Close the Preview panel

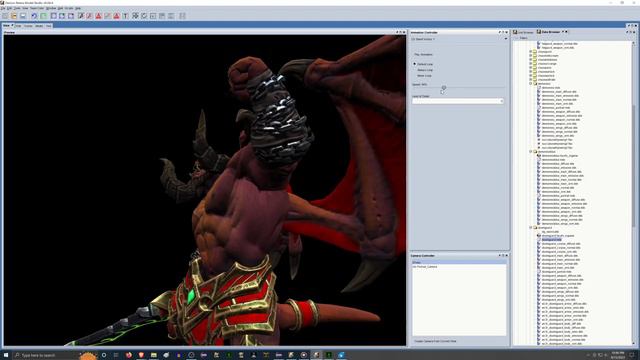tap(404, 32)
